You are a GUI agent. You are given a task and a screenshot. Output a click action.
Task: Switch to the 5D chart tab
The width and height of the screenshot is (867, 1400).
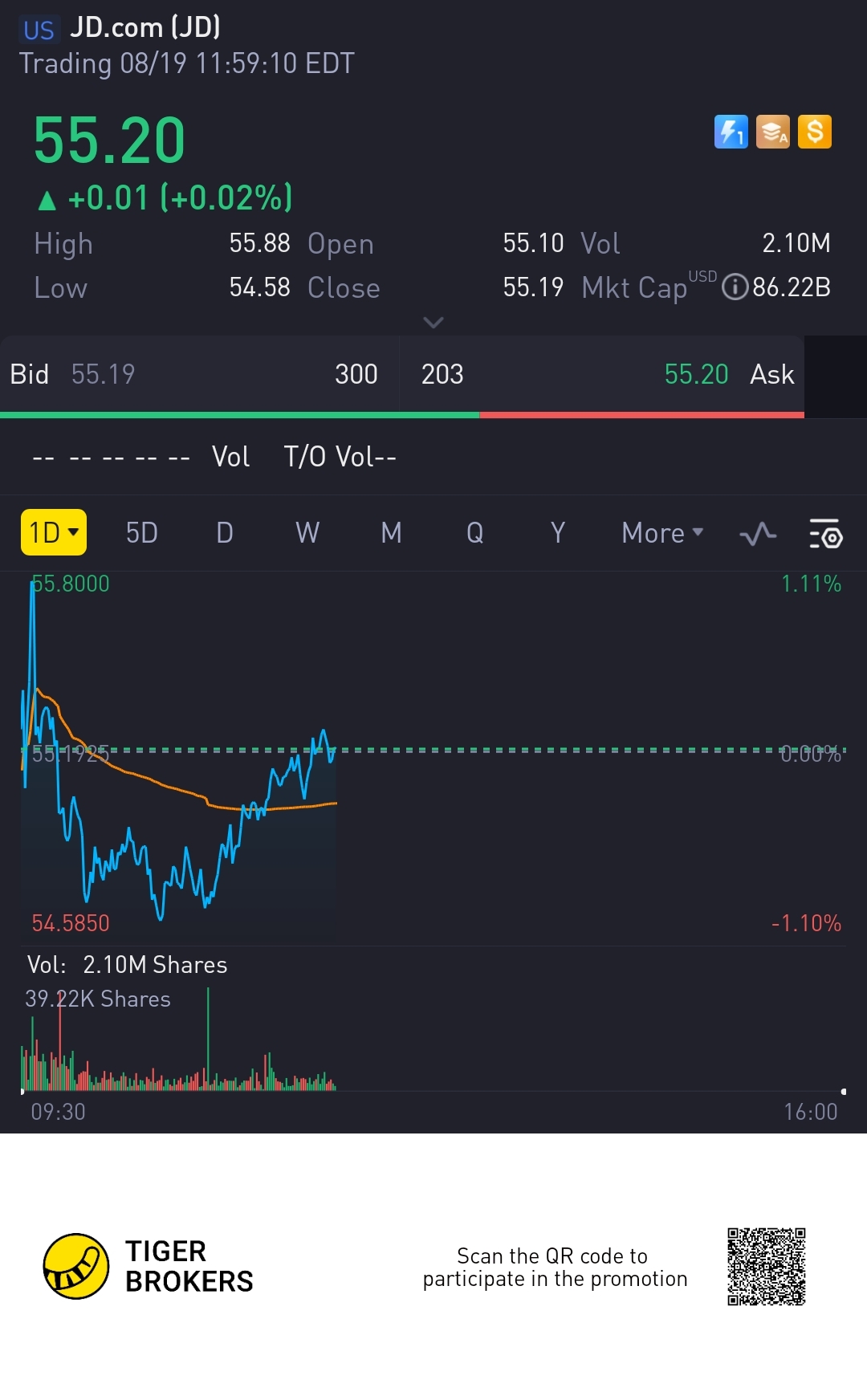tap(142, 533)
